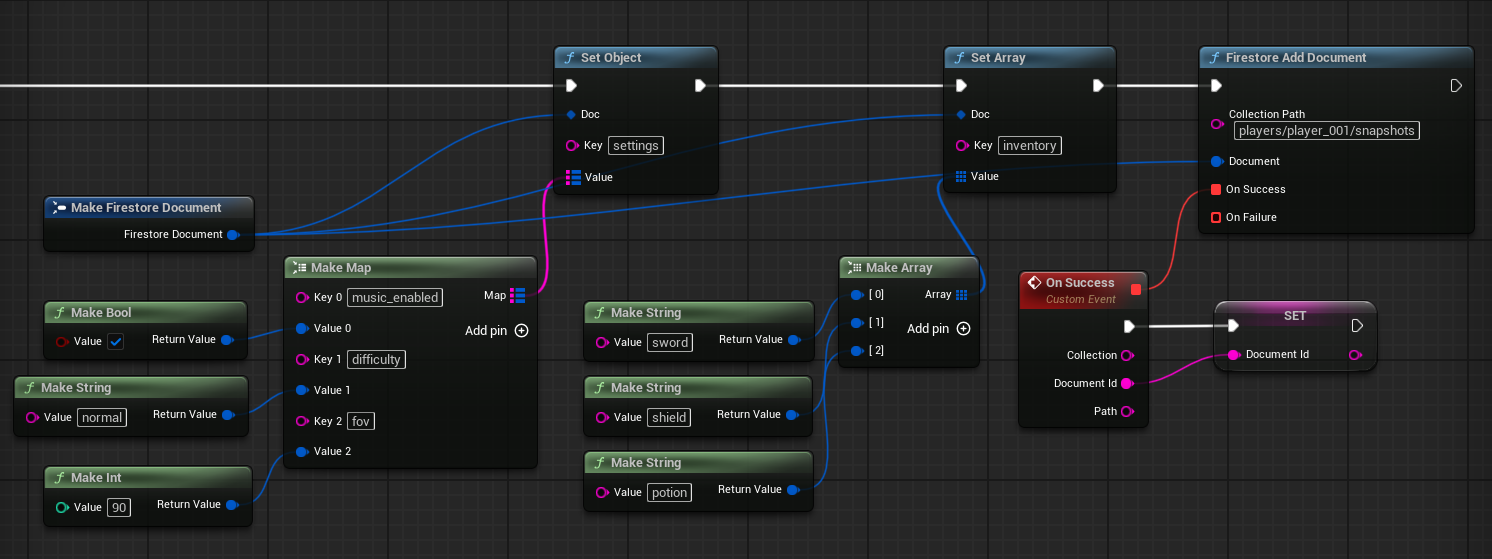
Task: Select the SET node header
Action: 1294,315
